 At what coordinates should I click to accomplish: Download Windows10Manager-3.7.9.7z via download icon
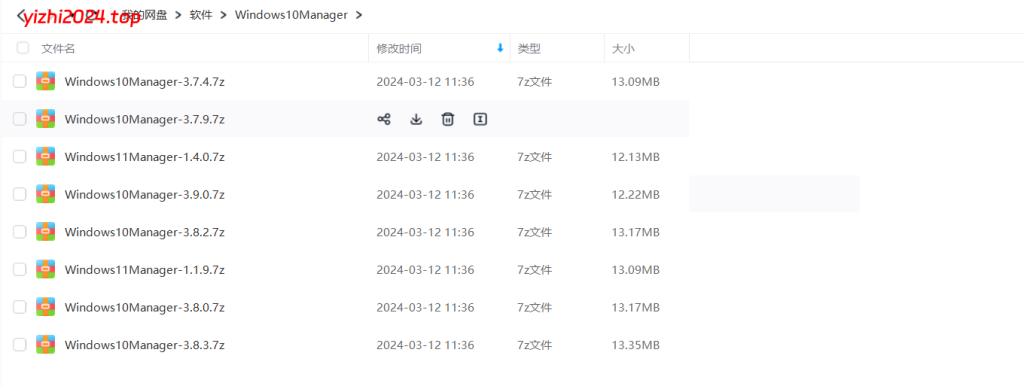click(416, 119)
